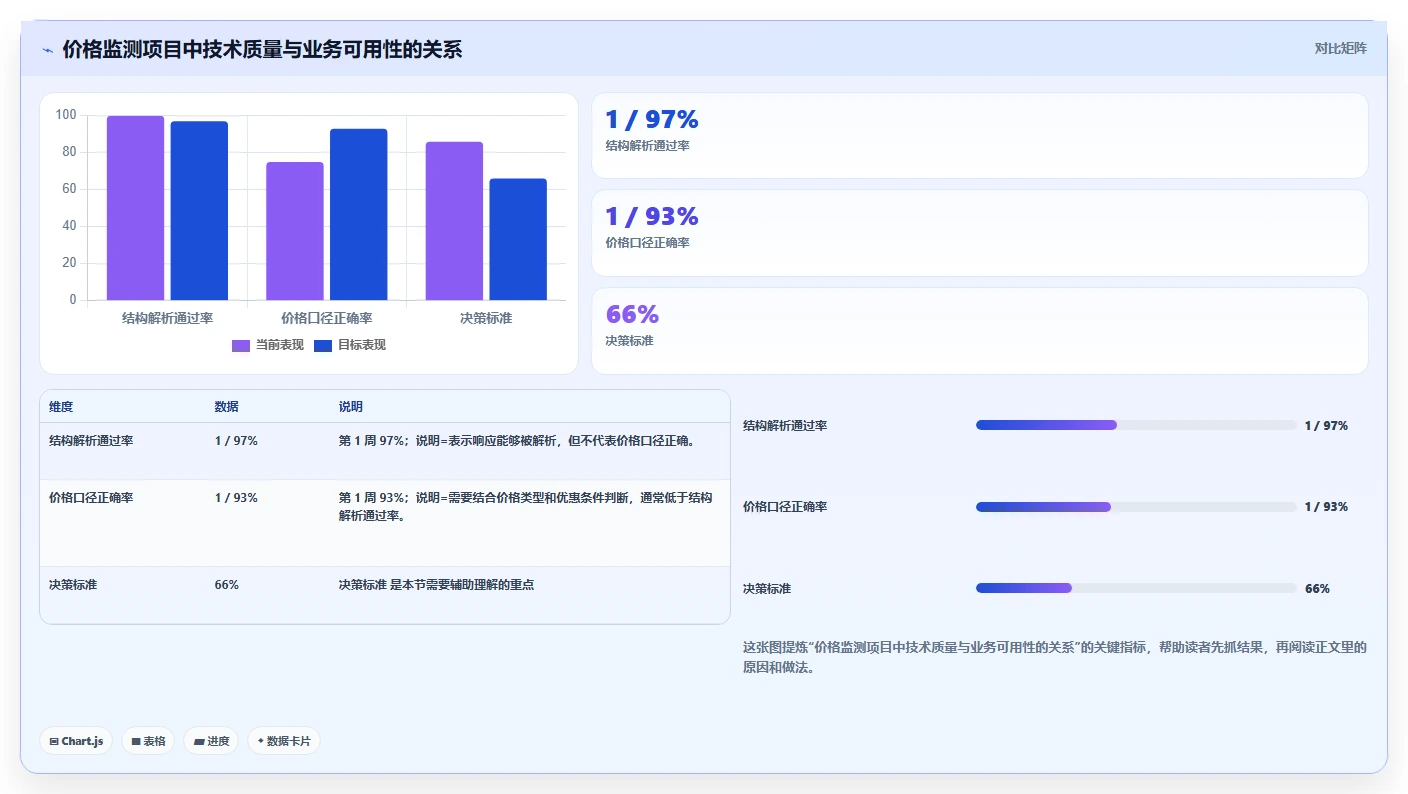The image size is (1408, 794).
Task: Toggle the 目标表现 legend swatch
Action: 323,345
